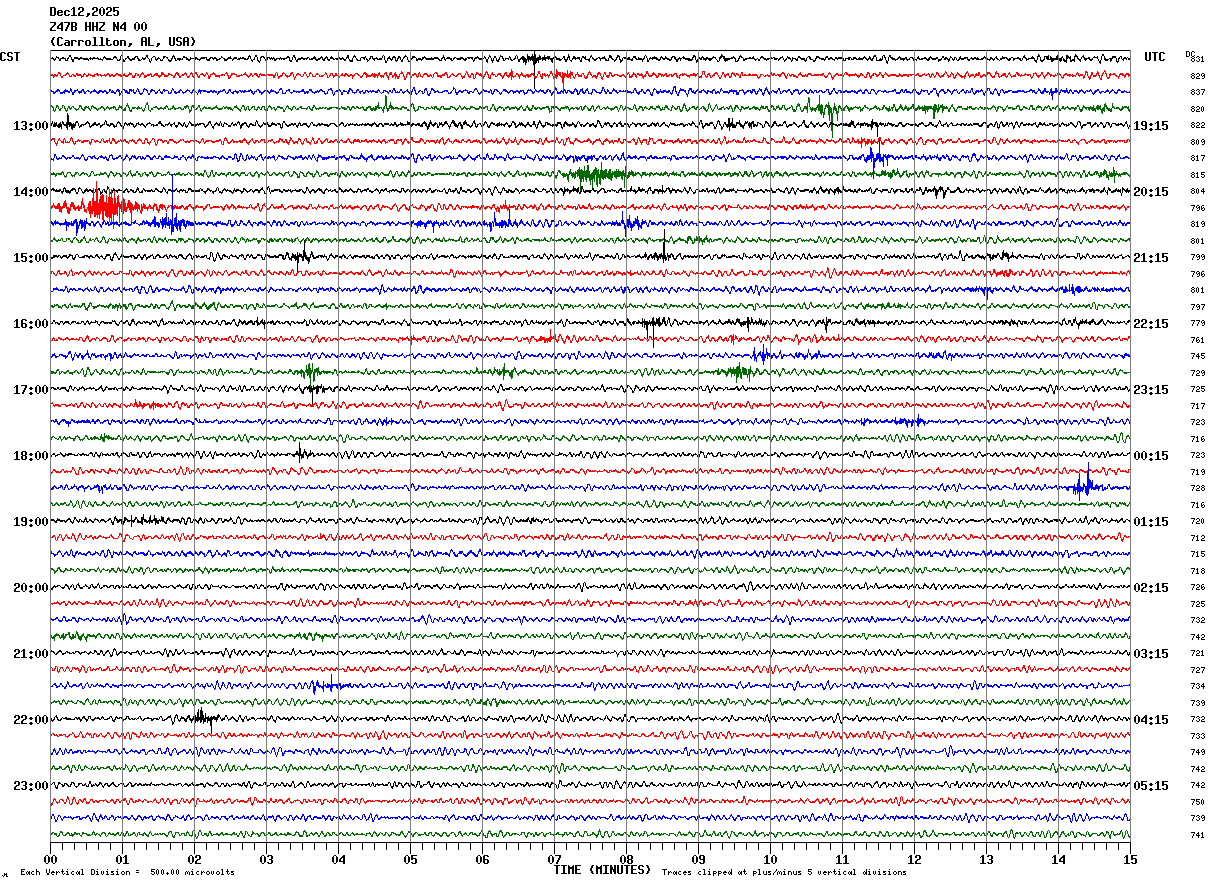Click the traces clipped footnote text
Image resolution: width=1210 pixels, height=886 pixels.
[x=784, y=873]
